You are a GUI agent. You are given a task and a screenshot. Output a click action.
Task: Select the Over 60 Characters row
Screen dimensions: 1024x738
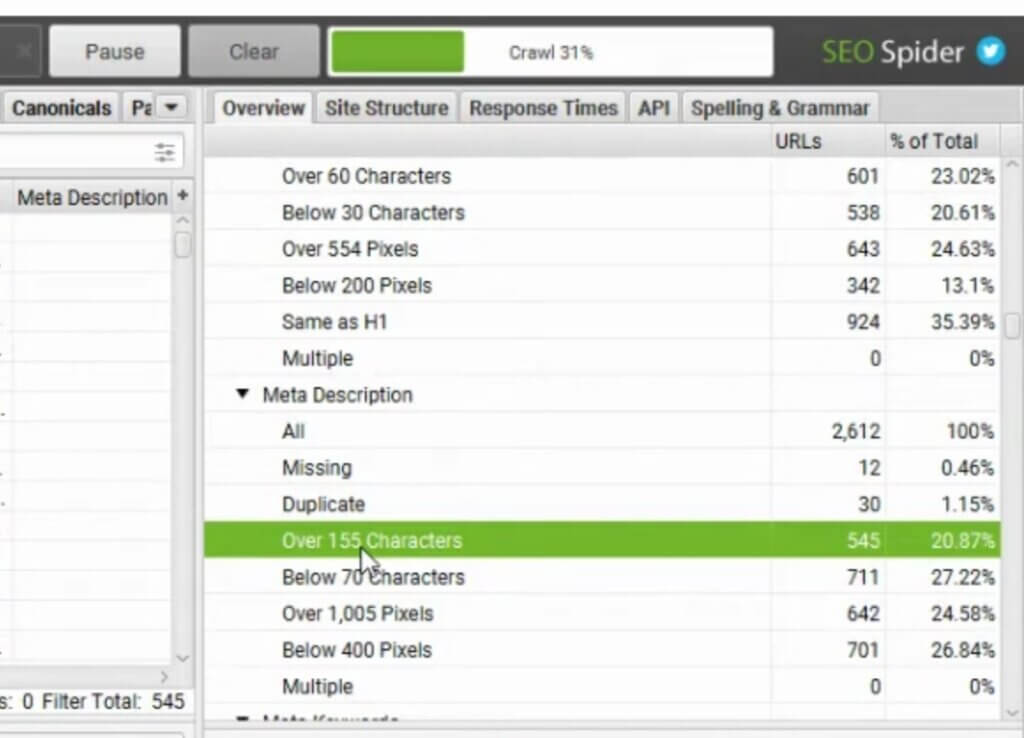[602, 176]
